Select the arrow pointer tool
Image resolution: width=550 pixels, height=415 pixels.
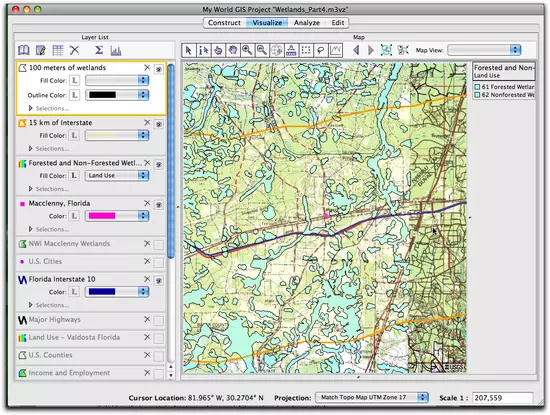click(x=188, y=51)
